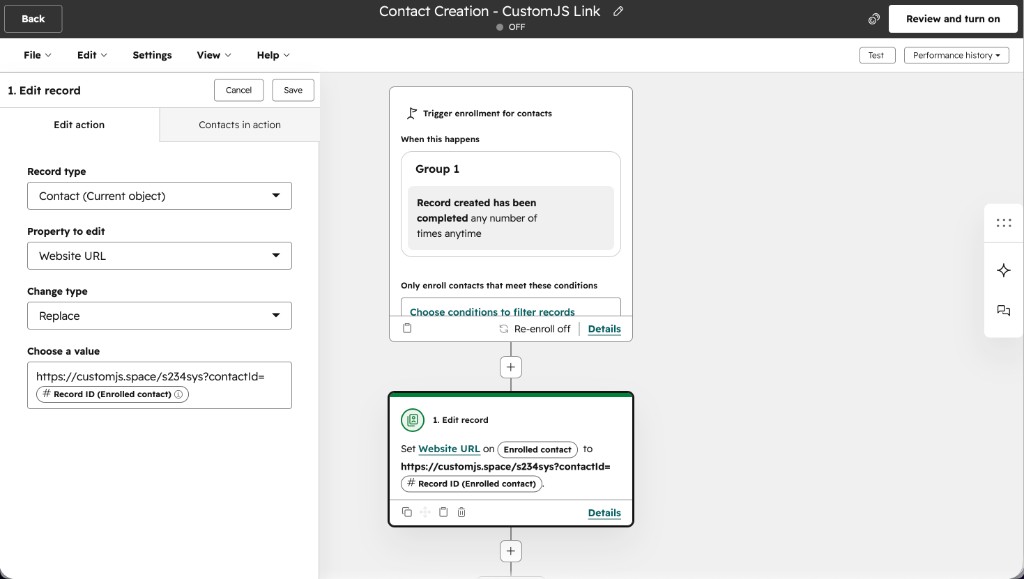
Task: Click the trigger enrollment flag icon
Action: (x=411, y=114)
